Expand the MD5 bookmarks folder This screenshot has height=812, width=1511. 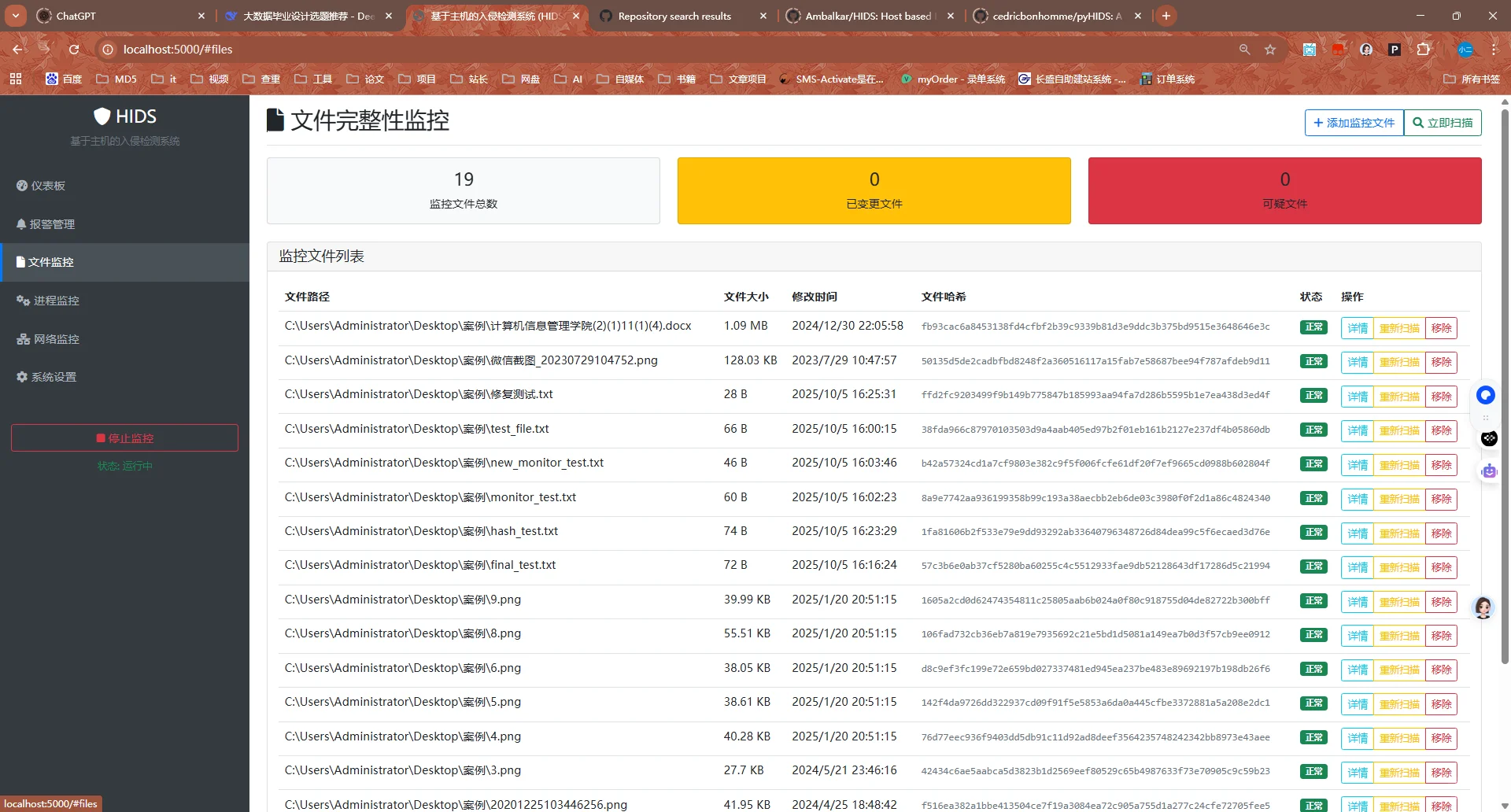click(116, 79)
